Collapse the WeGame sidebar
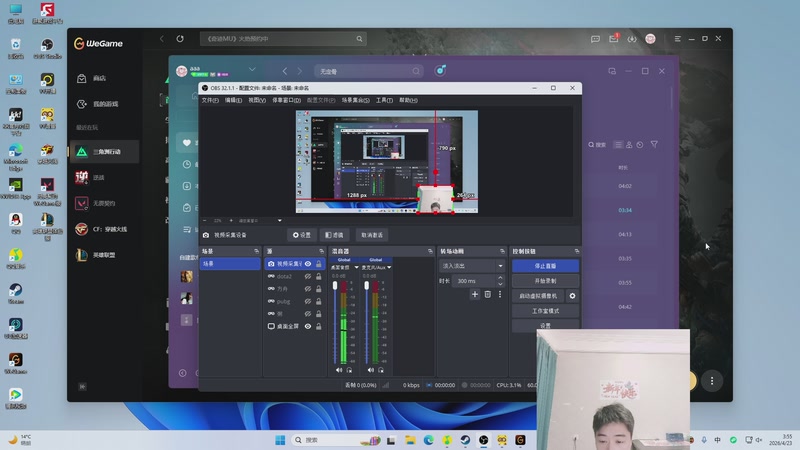The width and height of the screenshot is (800, 450). pos(82,387)
